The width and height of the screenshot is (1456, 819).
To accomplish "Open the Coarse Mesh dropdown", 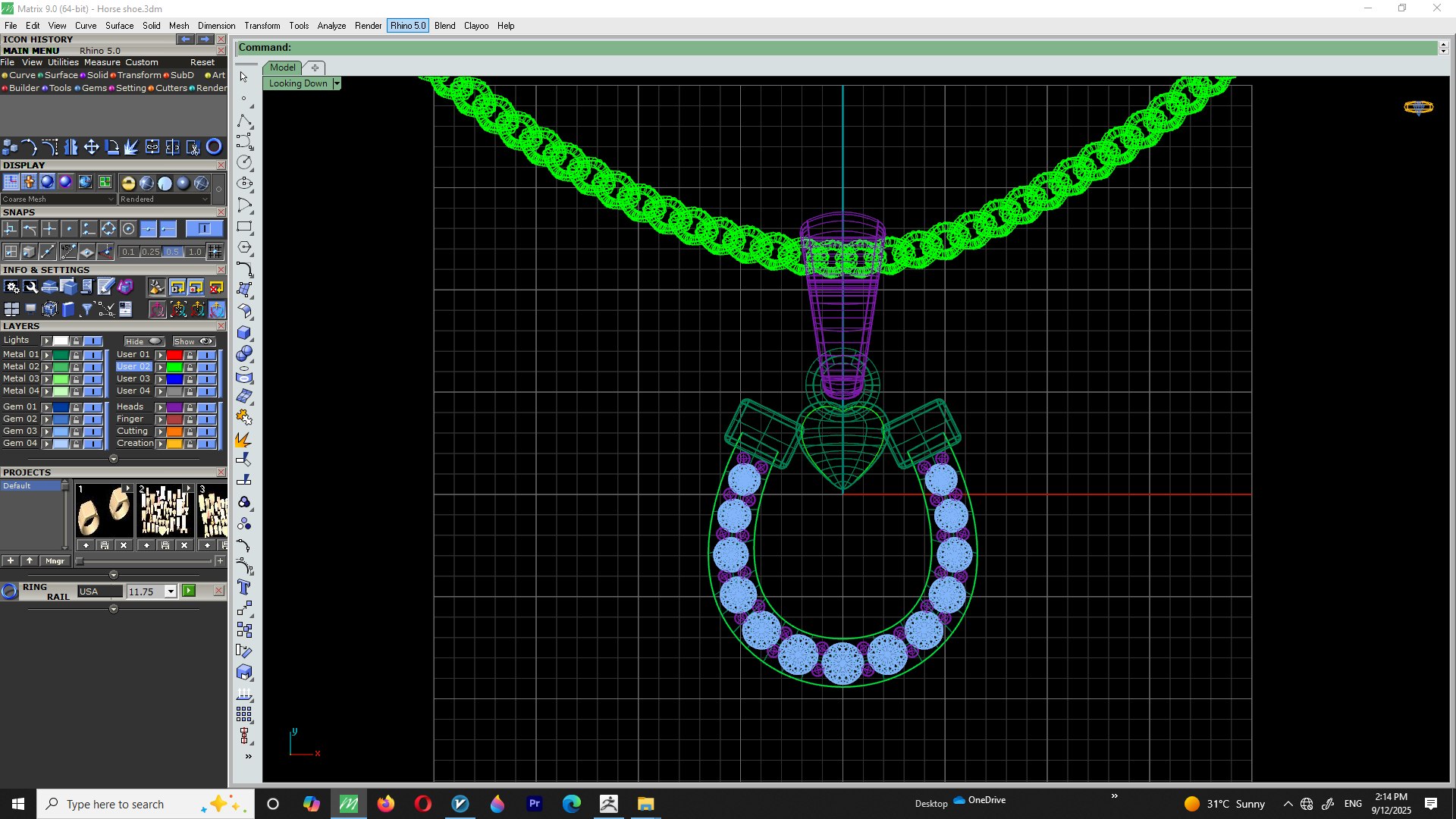I will (x=58, y=199).
